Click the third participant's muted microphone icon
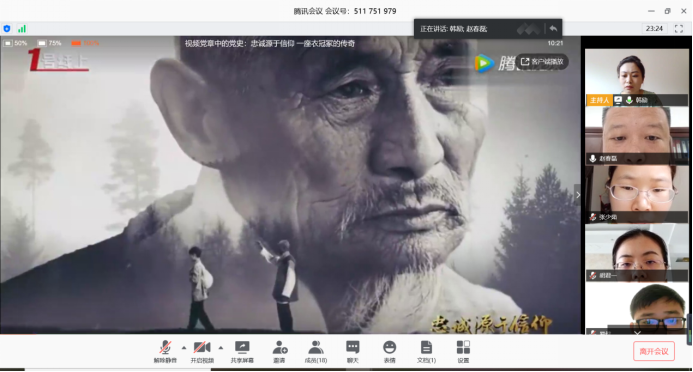The width and height of the screenshot is (693, 372). click(x=593, y=217)
